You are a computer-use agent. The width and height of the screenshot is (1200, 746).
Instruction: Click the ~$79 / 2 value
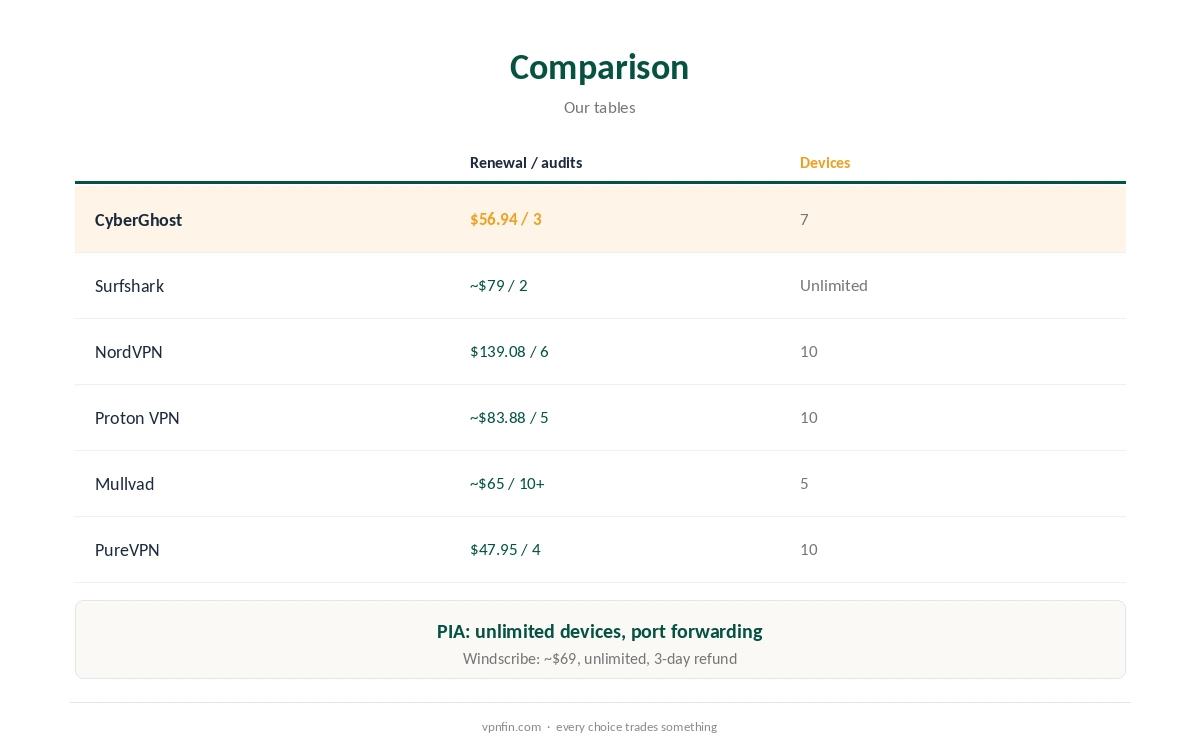tap(498, 285)
